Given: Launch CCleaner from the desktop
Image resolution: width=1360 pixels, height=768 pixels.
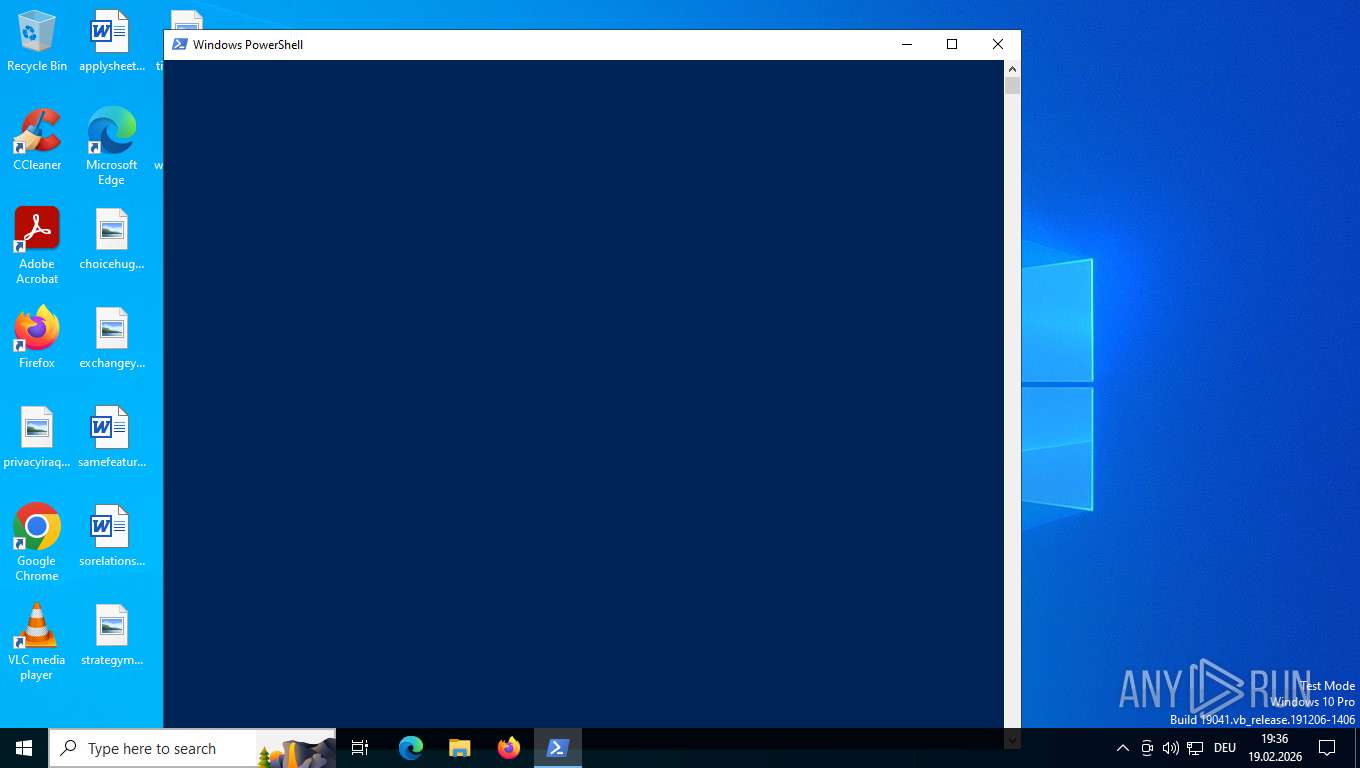Looking at the screenshot, I should coord(37,140).
